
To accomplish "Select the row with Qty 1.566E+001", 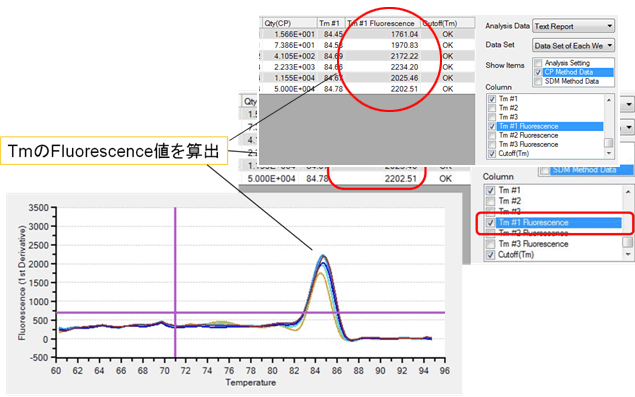I will point(367,34).
